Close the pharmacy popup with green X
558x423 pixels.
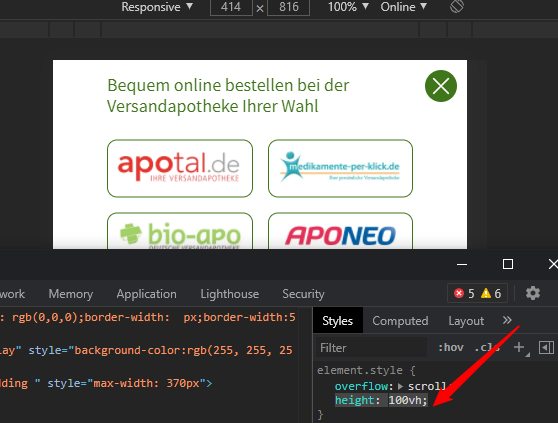tap(441, 86)
